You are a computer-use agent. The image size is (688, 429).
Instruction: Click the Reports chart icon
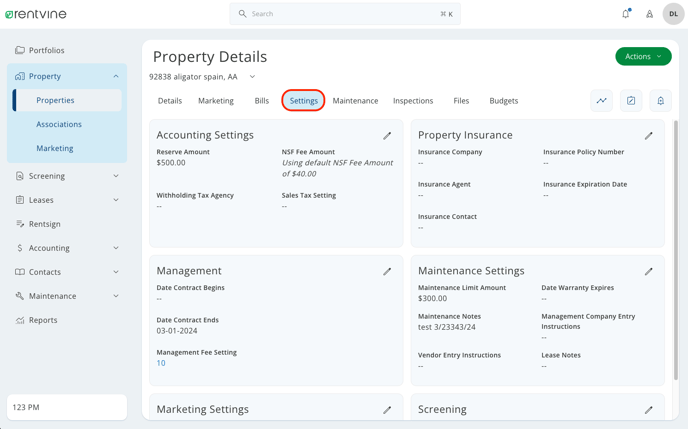click(x=20, y=320)
